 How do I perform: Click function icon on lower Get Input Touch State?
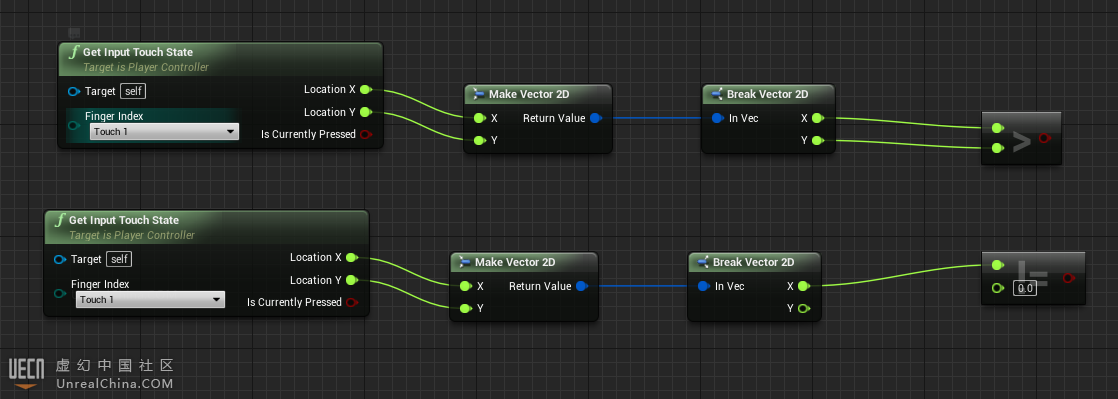click(x=58, y=220)
